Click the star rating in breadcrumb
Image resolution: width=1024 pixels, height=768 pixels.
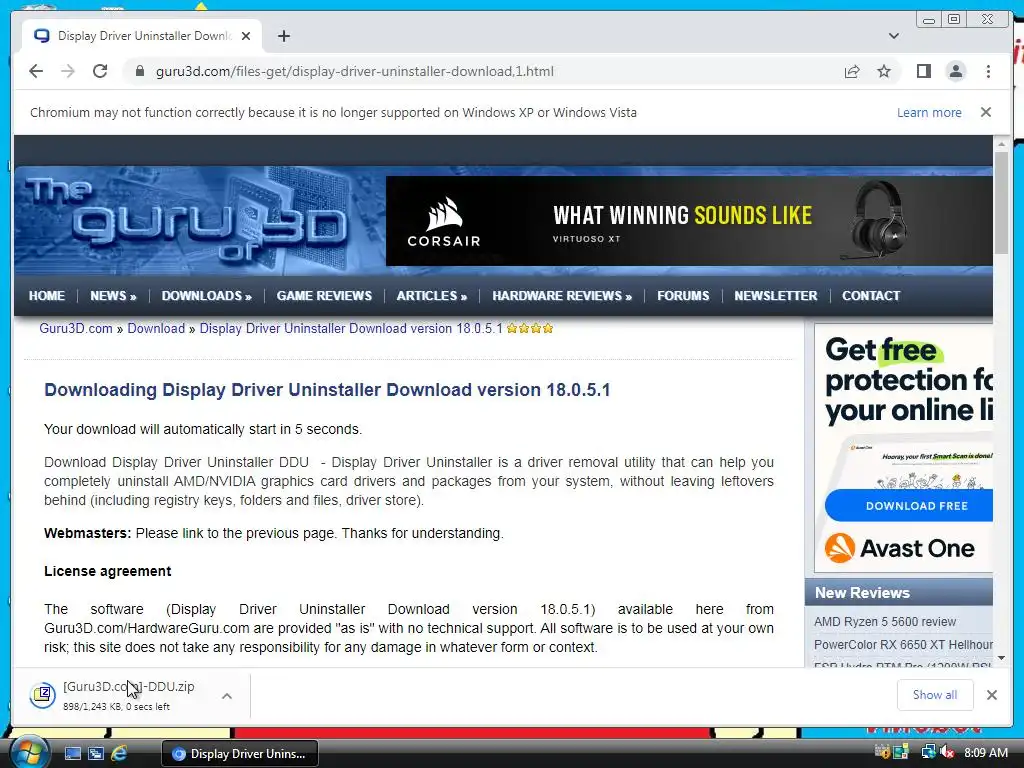[530, 328]
